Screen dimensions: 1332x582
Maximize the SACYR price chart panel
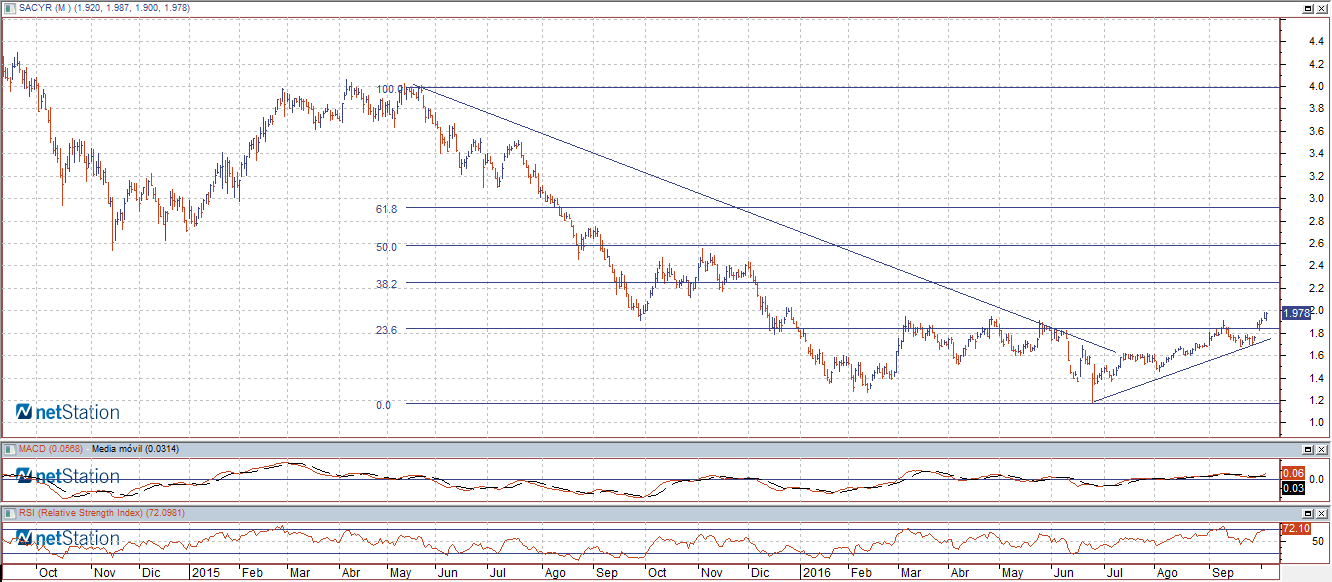click(x=1307, y=8)
